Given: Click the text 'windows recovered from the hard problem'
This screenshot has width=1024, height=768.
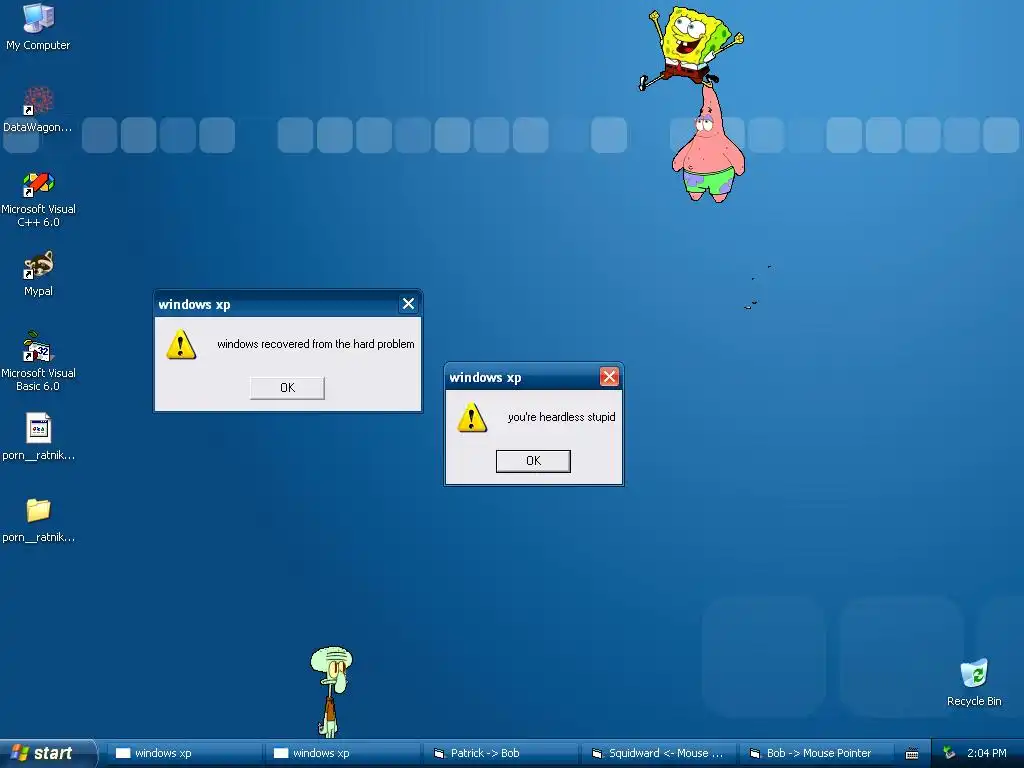Looking at the screenshot, I should 315,344.
